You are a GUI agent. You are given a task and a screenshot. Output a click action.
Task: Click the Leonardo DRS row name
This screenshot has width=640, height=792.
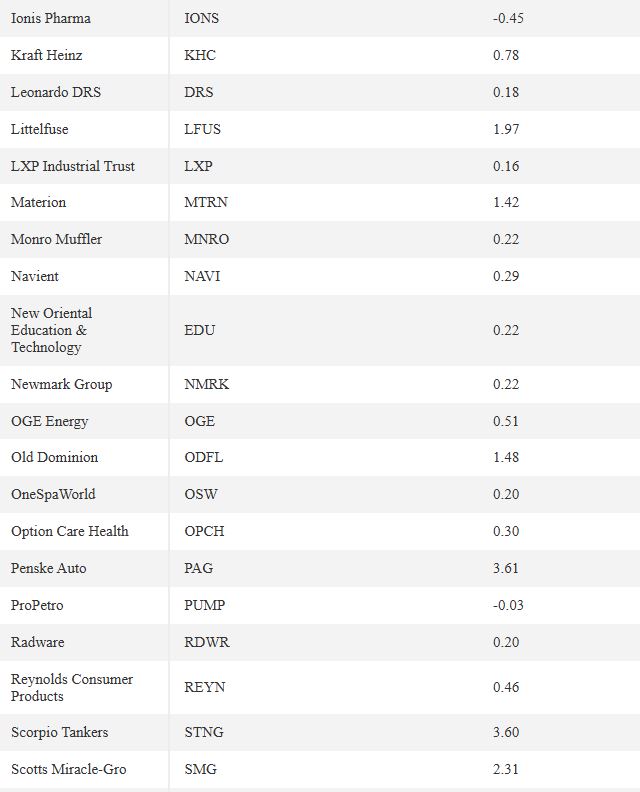[x=56, y=92]
